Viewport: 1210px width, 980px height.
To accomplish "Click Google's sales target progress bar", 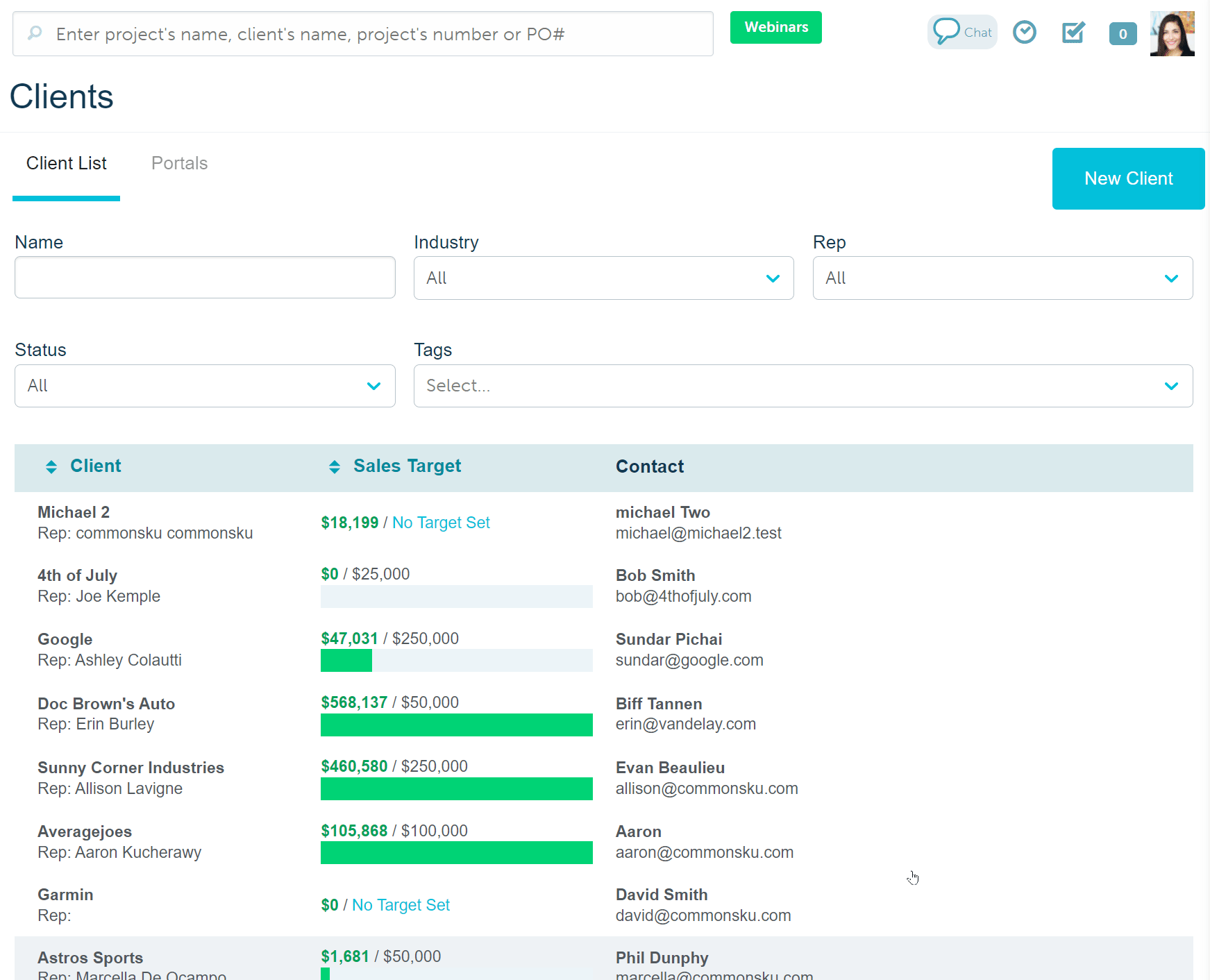I will (456, 660).
